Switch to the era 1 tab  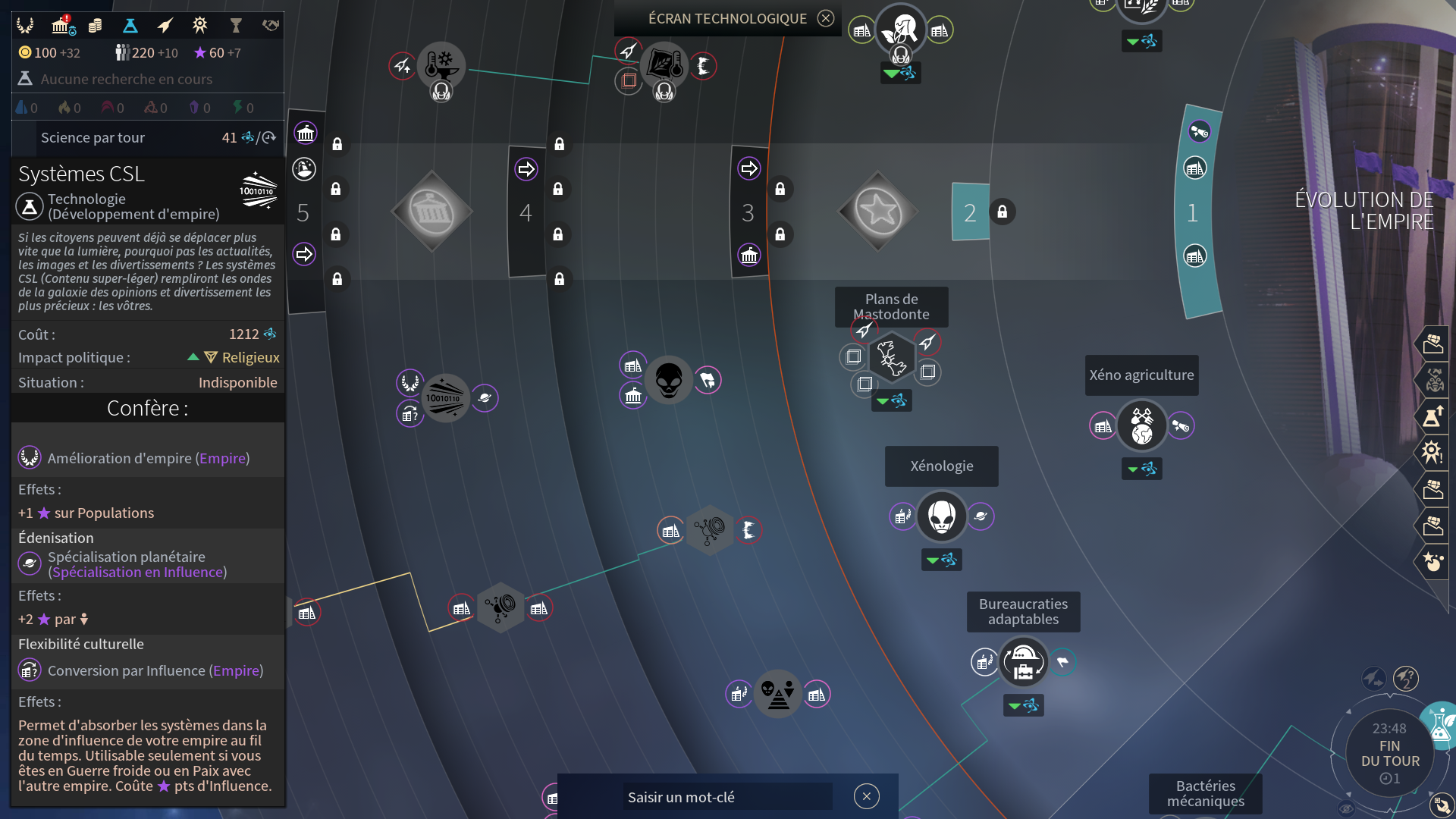(x=1192, y=213)
